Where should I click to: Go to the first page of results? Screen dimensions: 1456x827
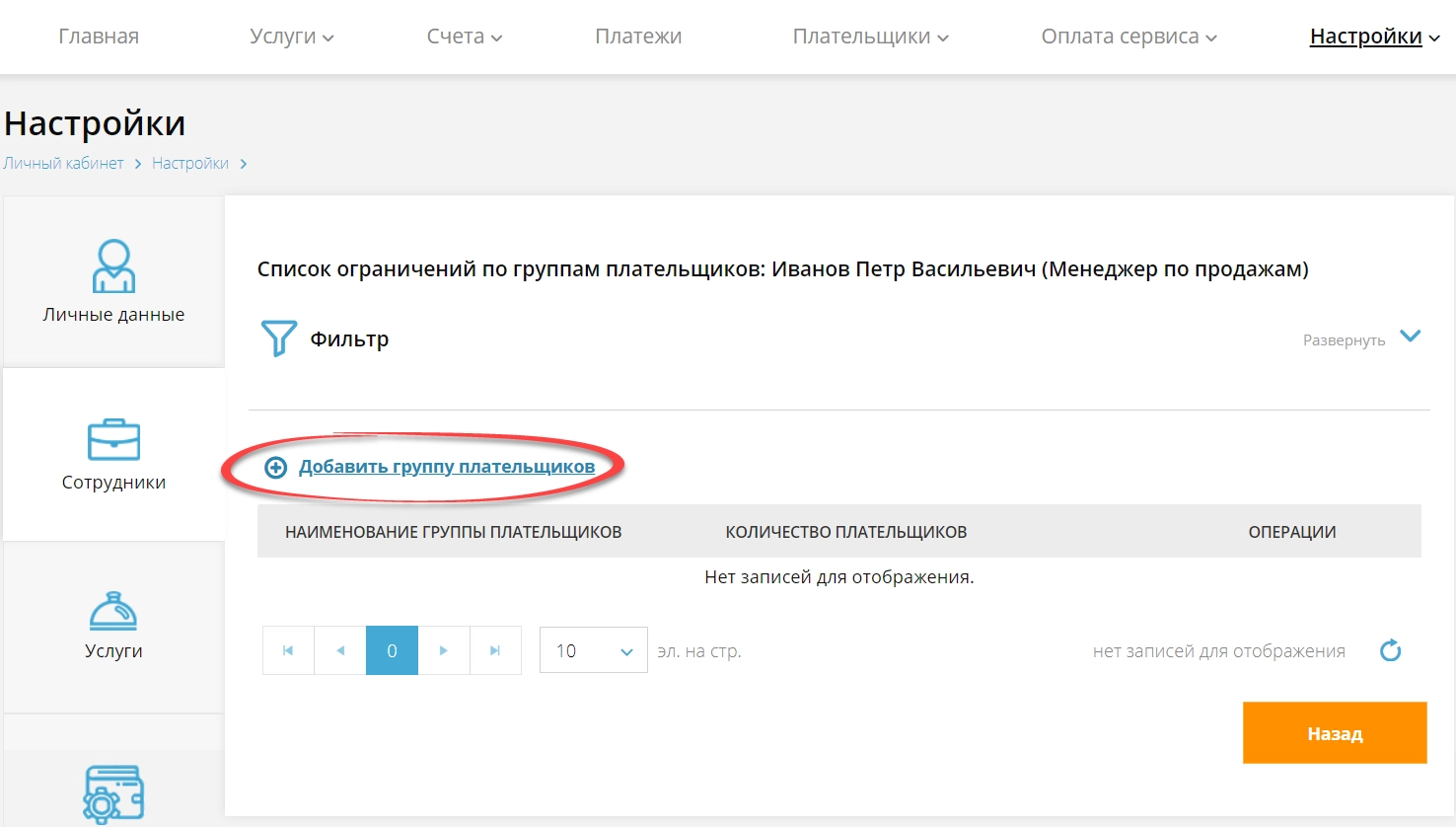pyautogui.click(x=288, y=650)
